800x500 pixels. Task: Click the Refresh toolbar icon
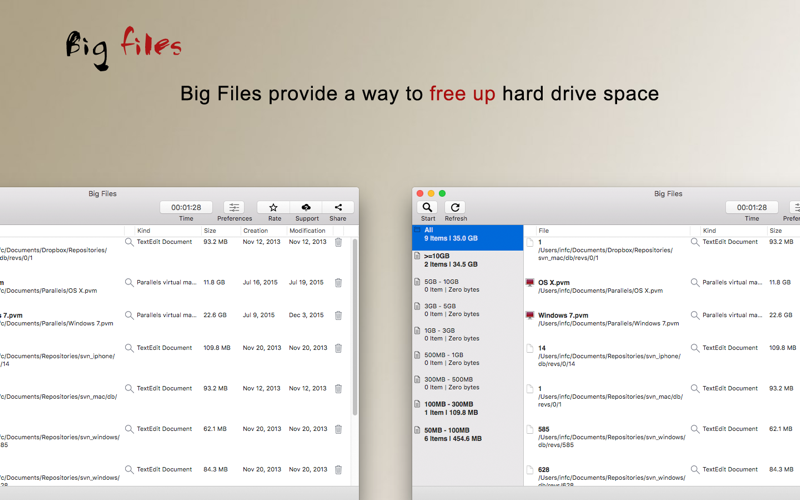pyautogui.click(x=455, y=207)
